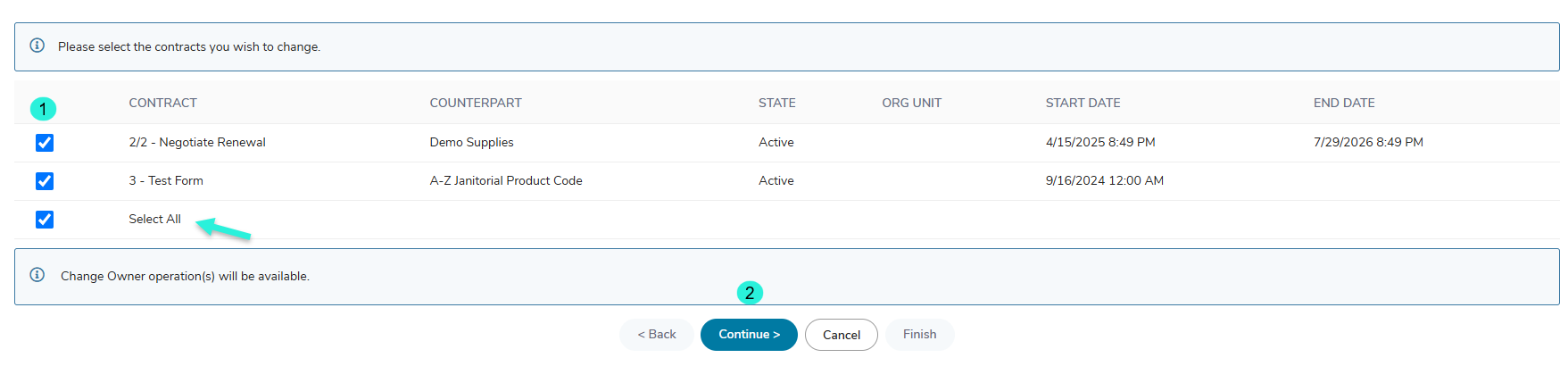Uncheck the 3 - Test Form contract checkbox
The width and height of the screenshot is (1568, 366).
[45, 181]
